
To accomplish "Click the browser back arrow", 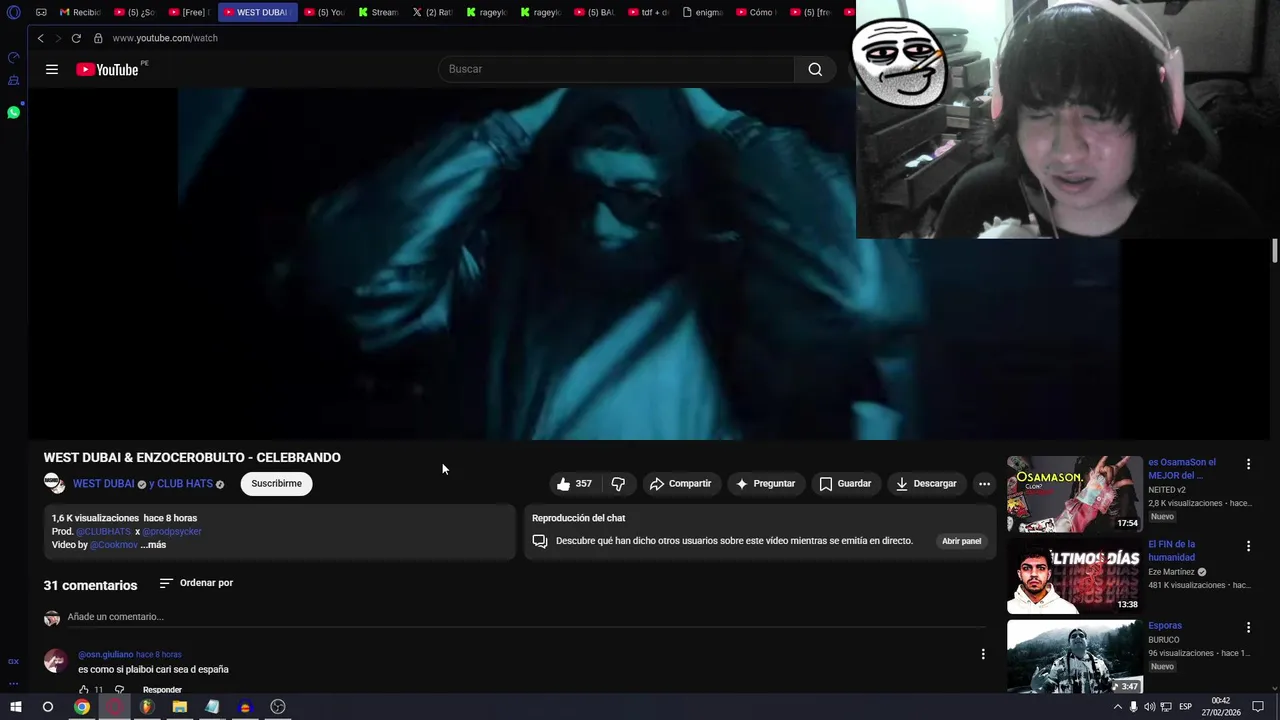I will click(x=40, y=38).
